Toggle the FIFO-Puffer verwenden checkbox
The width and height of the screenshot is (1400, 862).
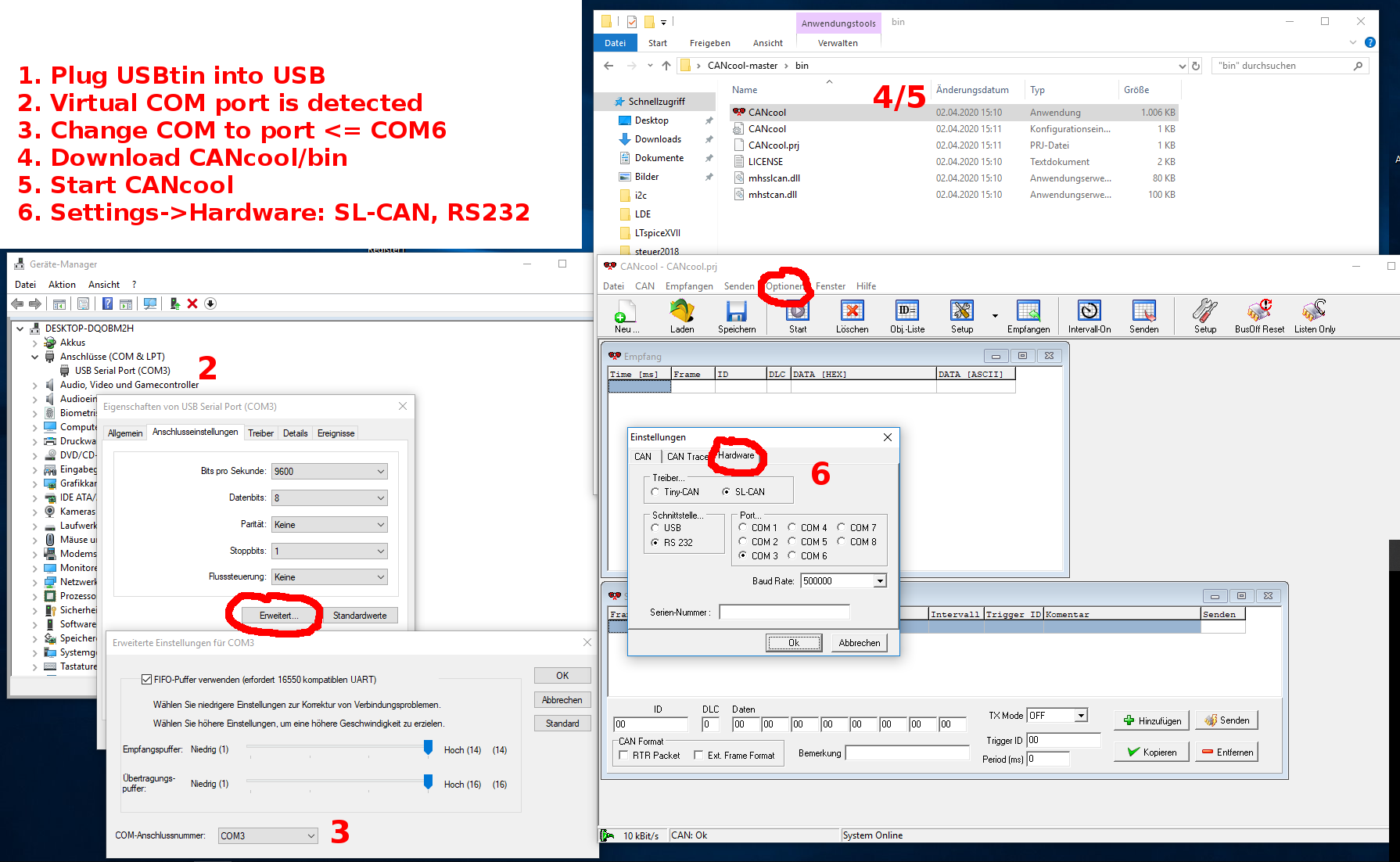click(146, 680)
